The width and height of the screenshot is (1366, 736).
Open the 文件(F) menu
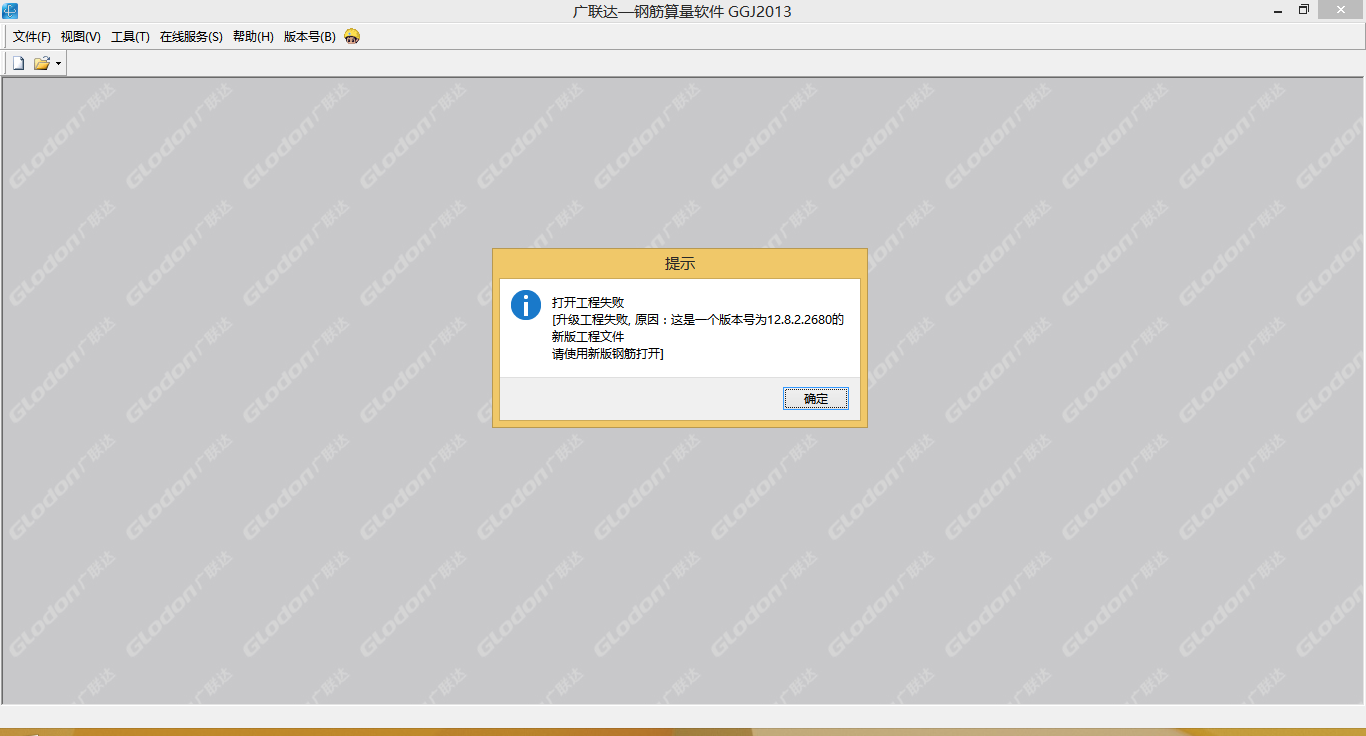point(32,37)
